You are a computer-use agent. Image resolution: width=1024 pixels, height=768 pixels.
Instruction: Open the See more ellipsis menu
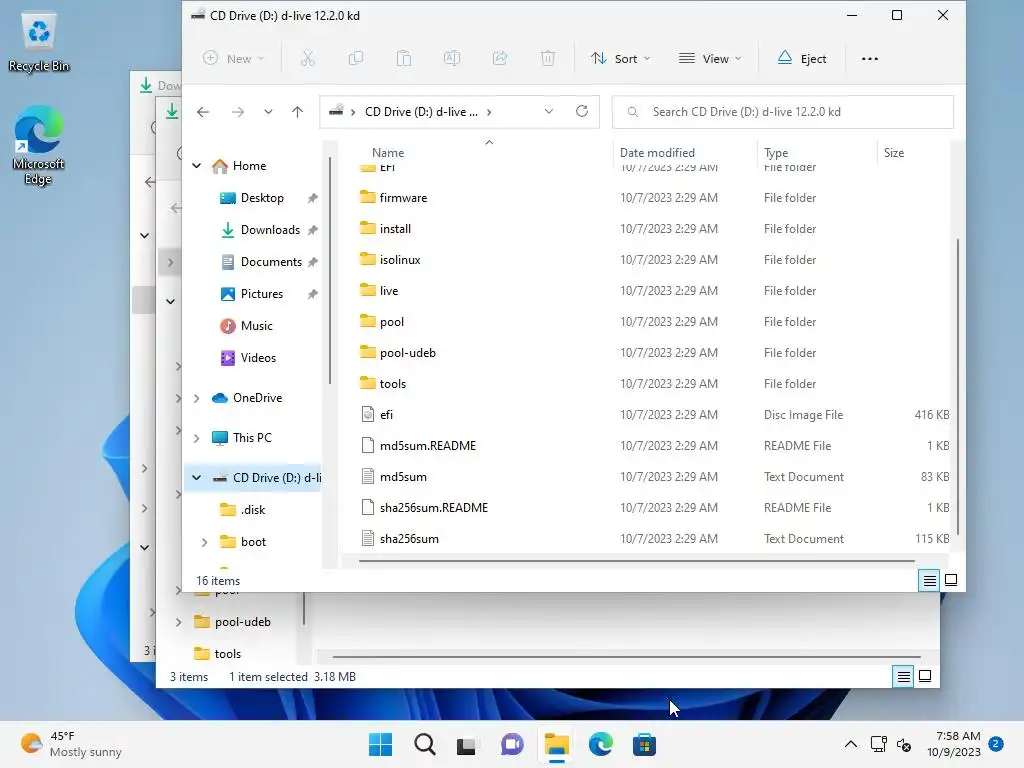870,59
